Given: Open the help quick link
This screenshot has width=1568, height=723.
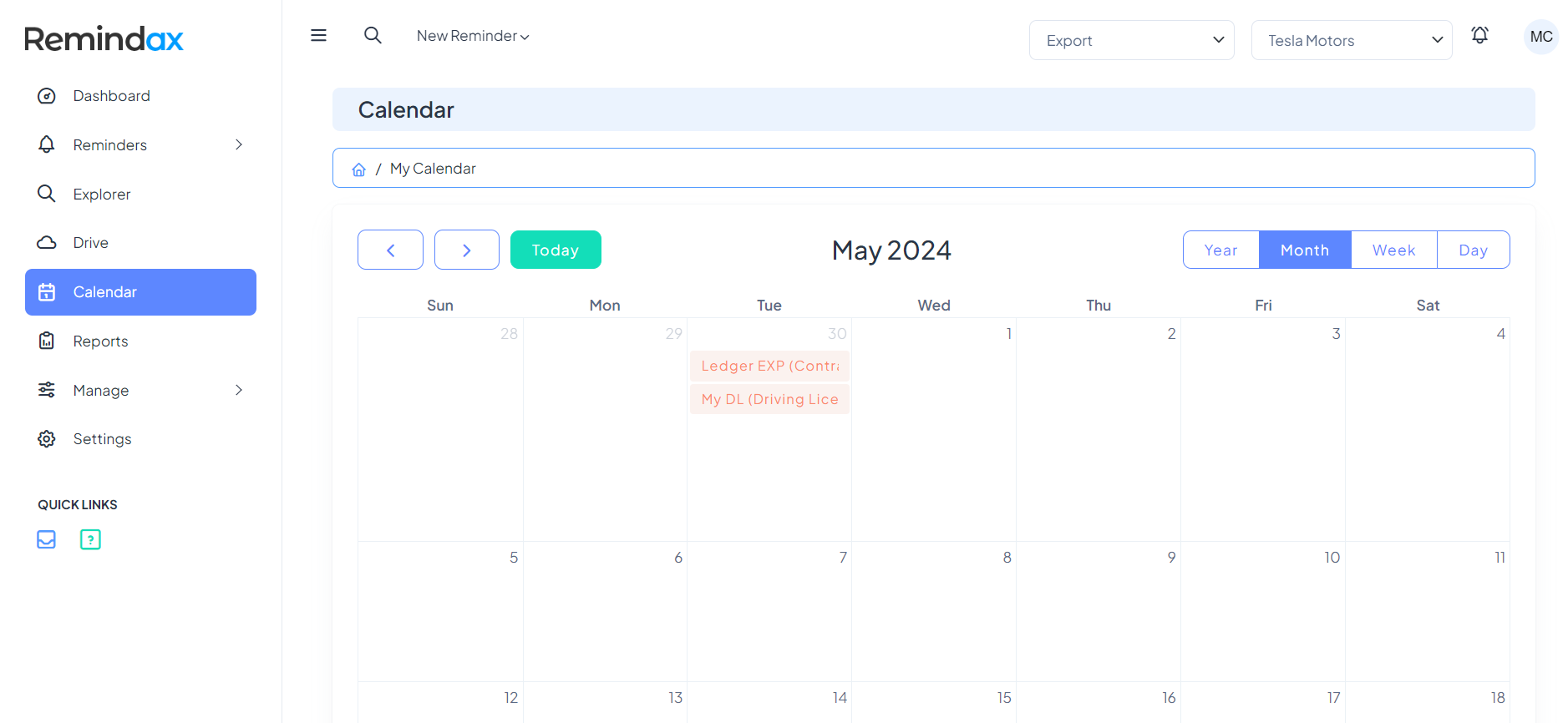Looking at the screenshot, I should point(89,539).
